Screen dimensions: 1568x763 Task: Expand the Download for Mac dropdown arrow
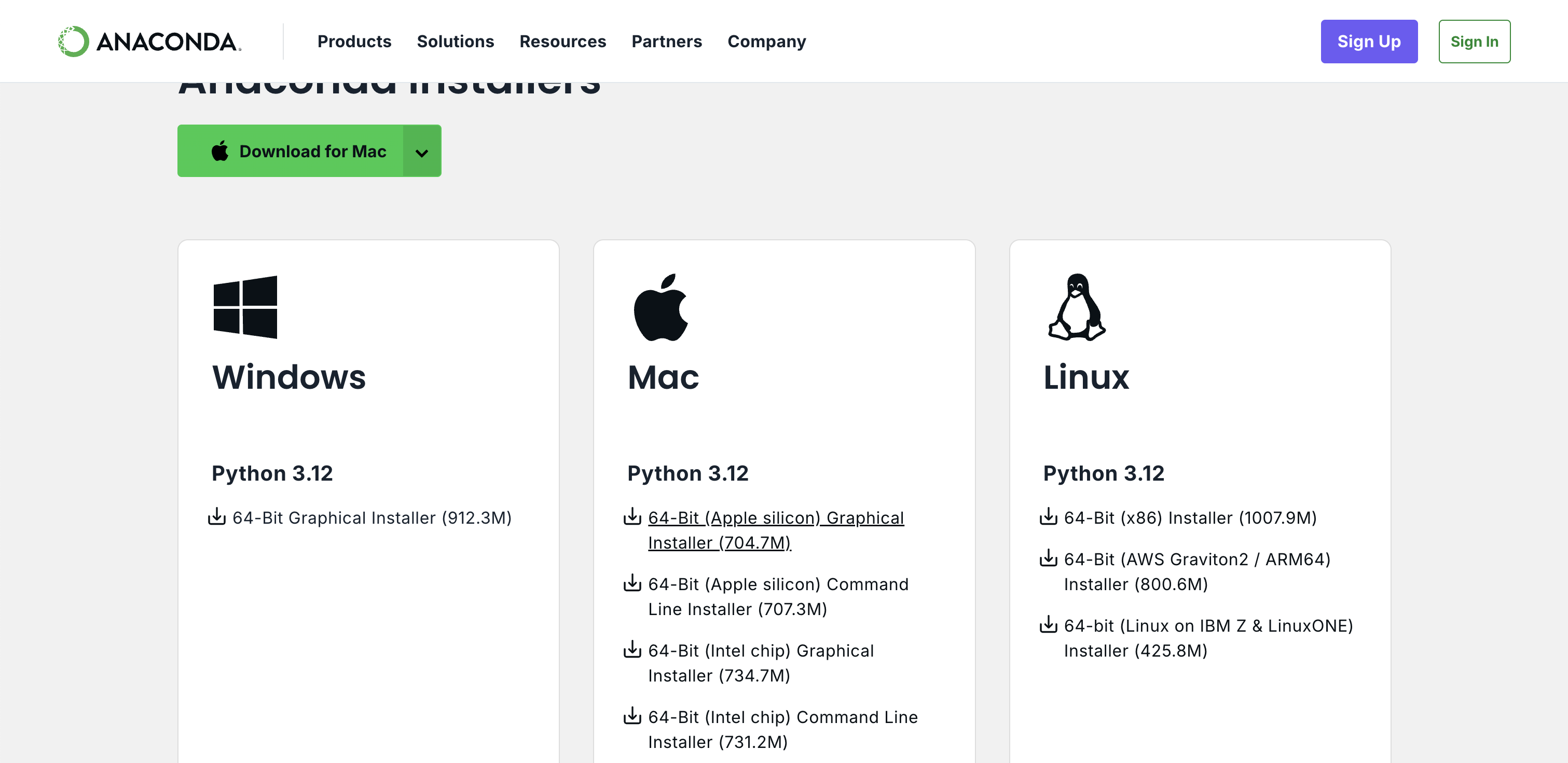click(422, 152)
